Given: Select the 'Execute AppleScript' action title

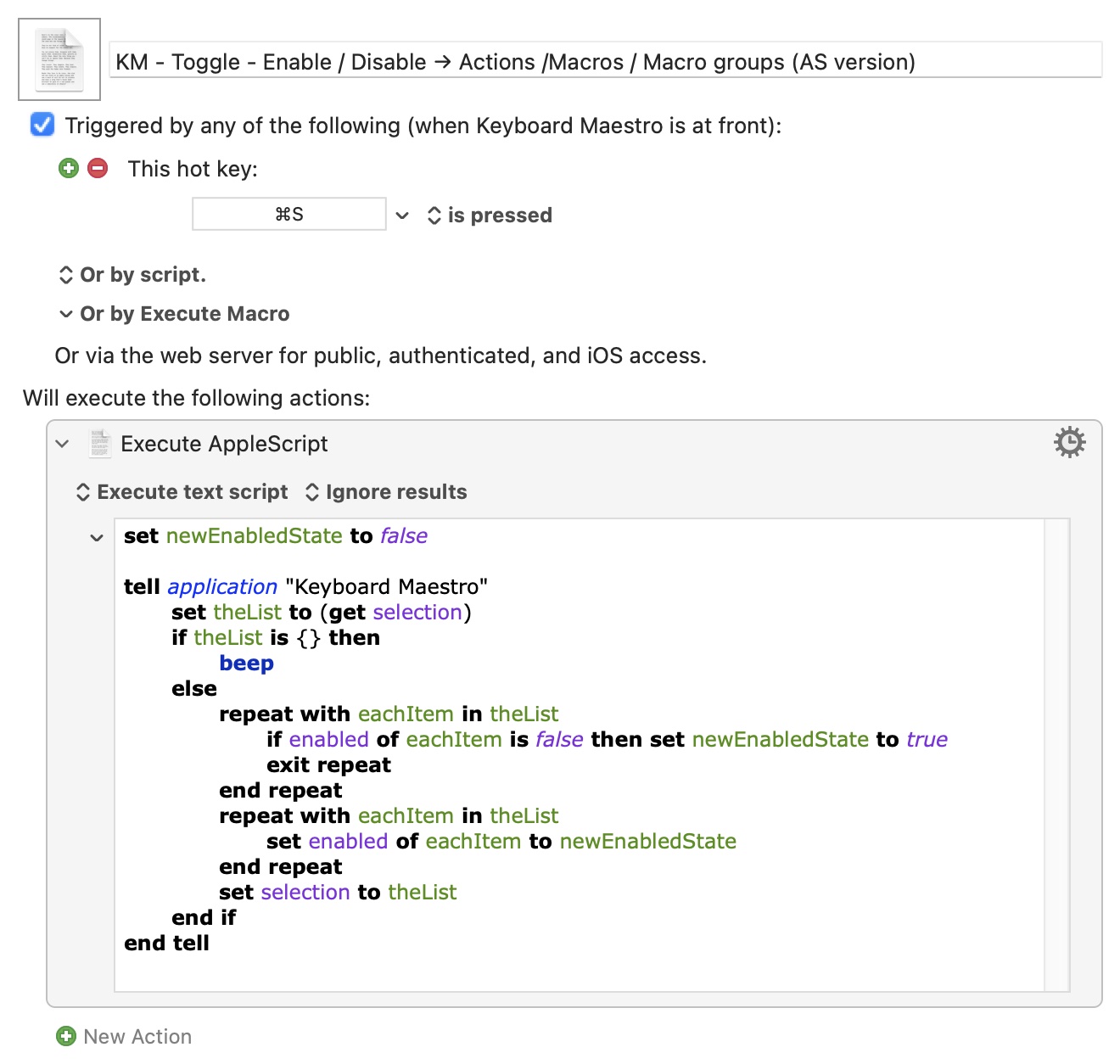Looking at the screenshot, I should [x=224, y=444].
